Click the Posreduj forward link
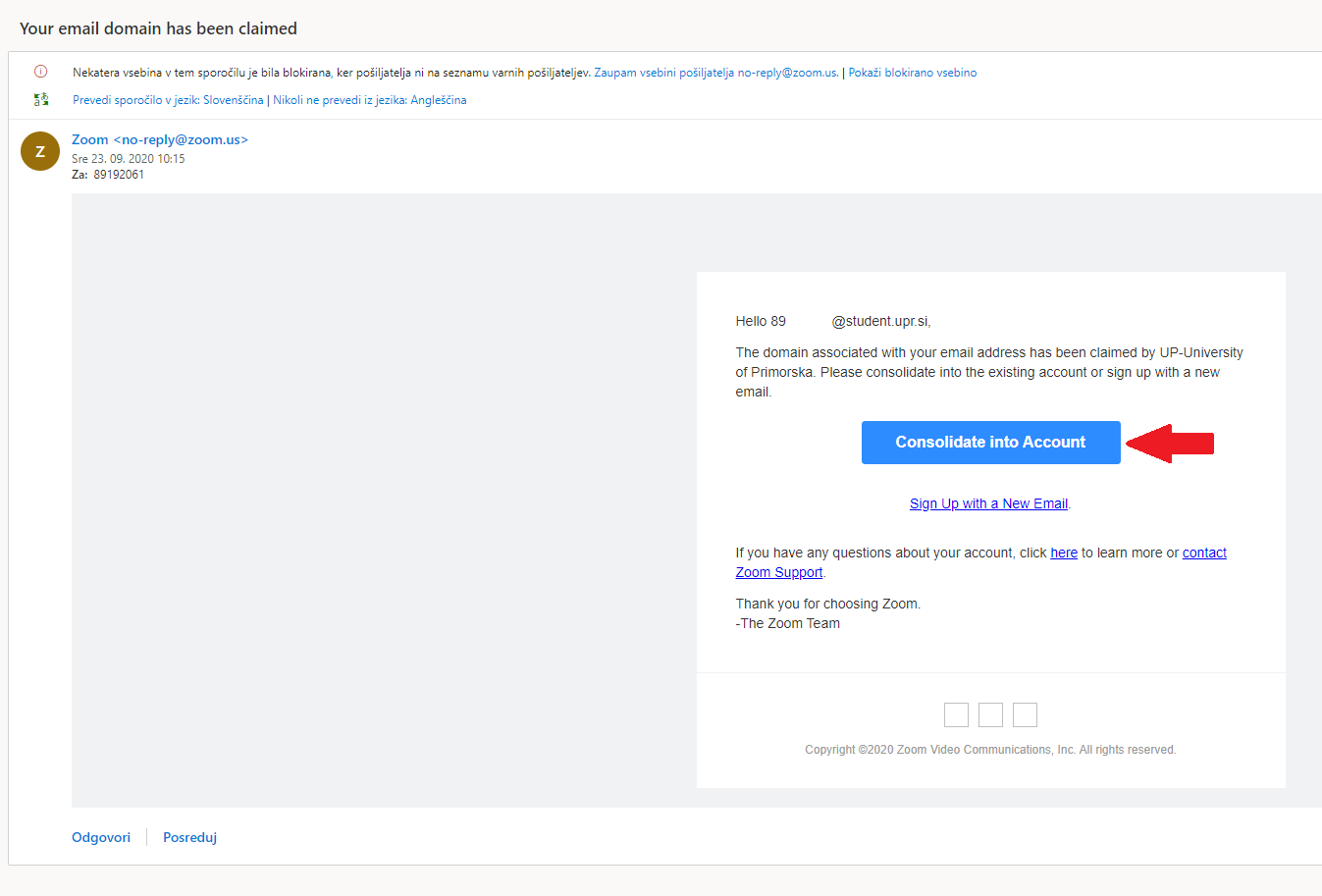This screenshot has width=1322, height=896. pyautogui.click(x=190, y=837)
